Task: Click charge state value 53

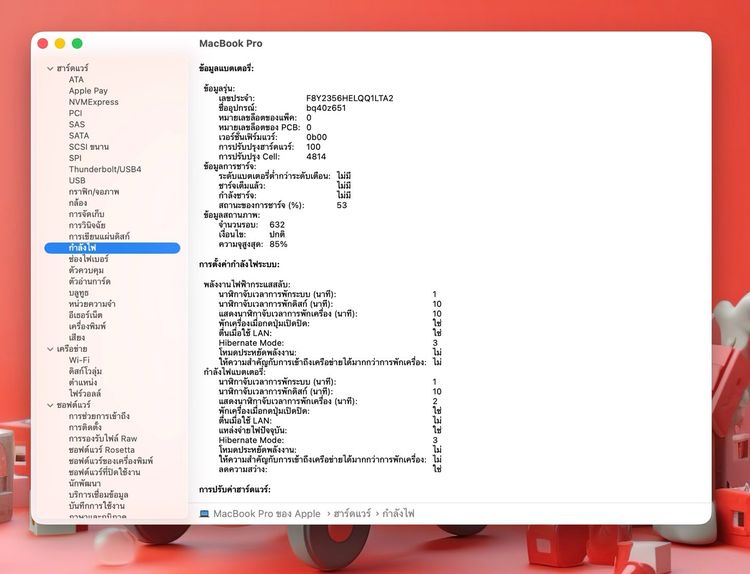Action: [342, 205]
